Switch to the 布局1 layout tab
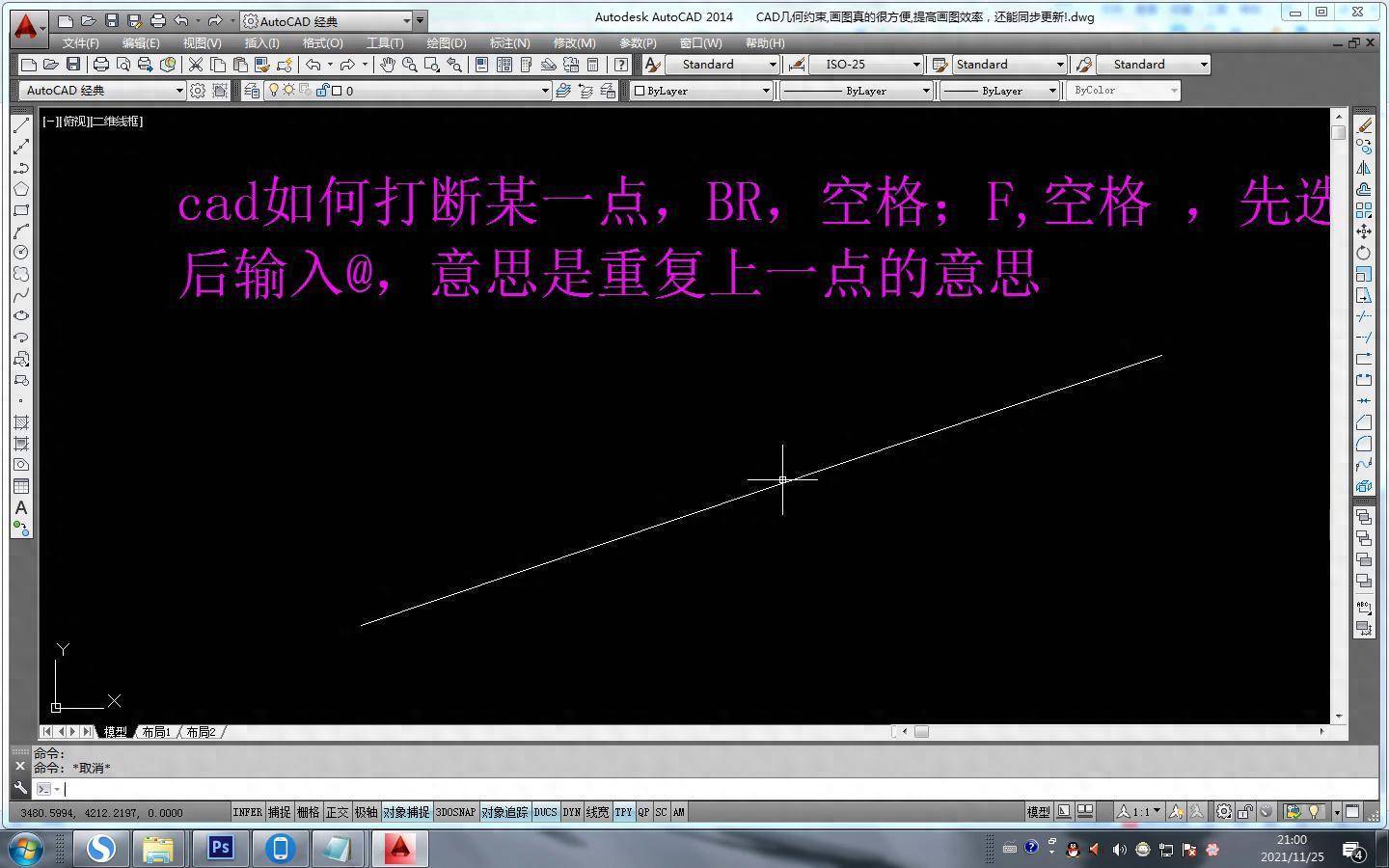 coord(156,732)
